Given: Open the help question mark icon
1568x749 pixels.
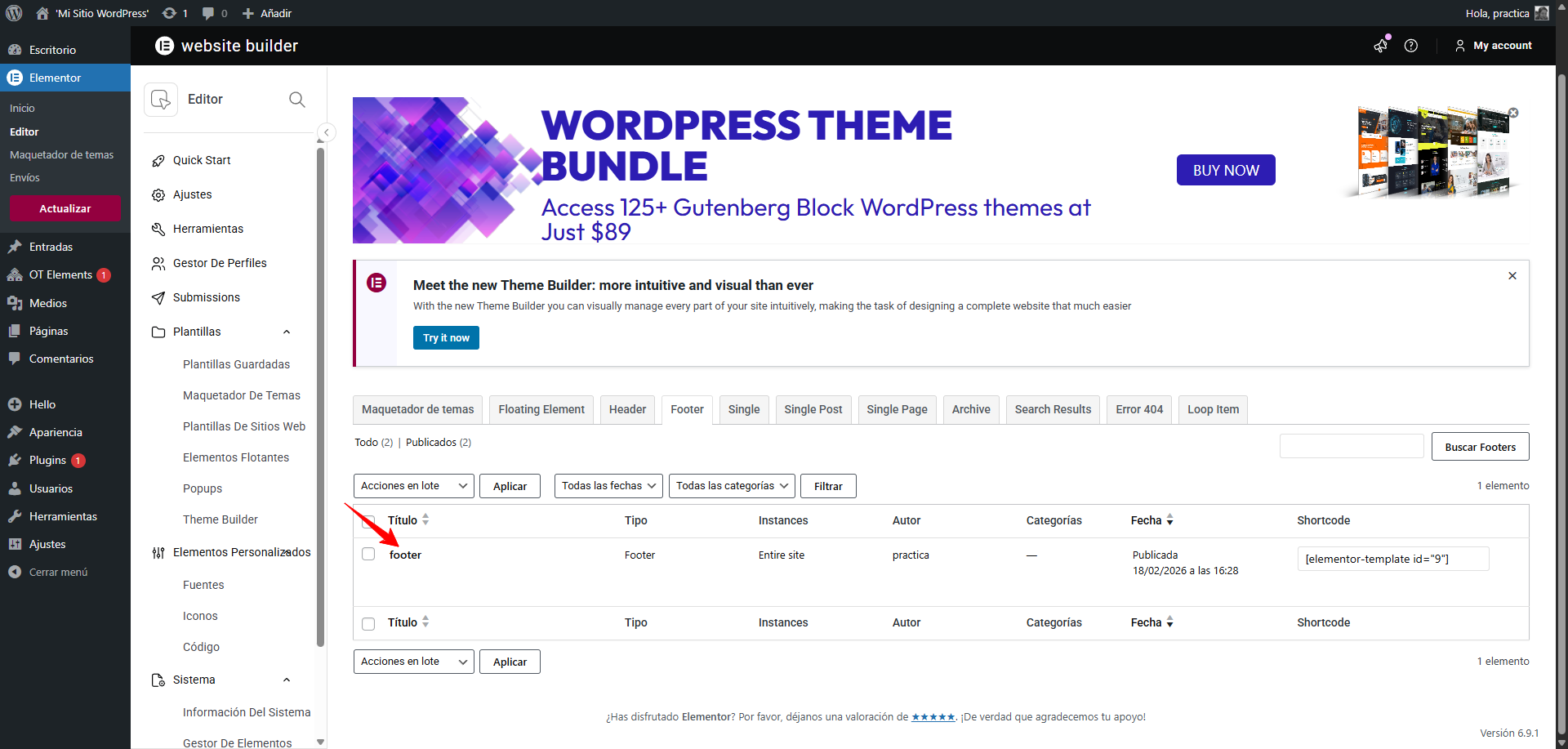Looking at the screenshot, I should pyautogui.click(x=1410, y=46).
